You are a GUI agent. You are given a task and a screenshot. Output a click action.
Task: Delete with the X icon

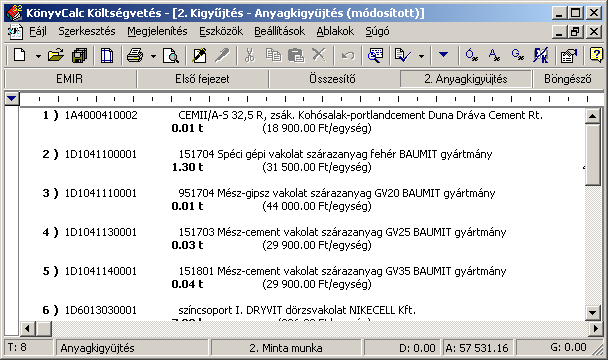[319, 55]
